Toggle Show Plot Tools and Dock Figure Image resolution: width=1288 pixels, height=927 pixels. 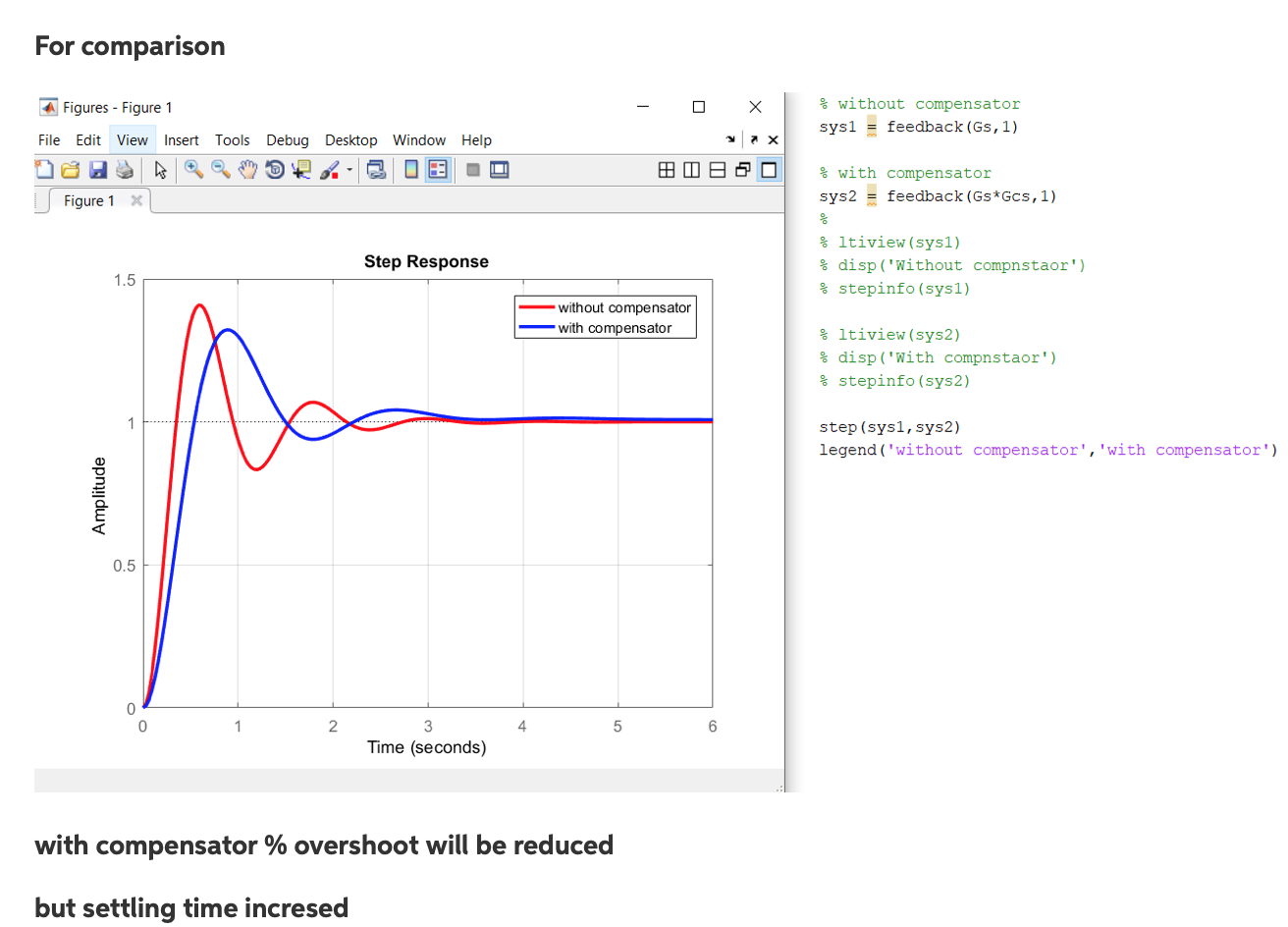pos(501,169)
